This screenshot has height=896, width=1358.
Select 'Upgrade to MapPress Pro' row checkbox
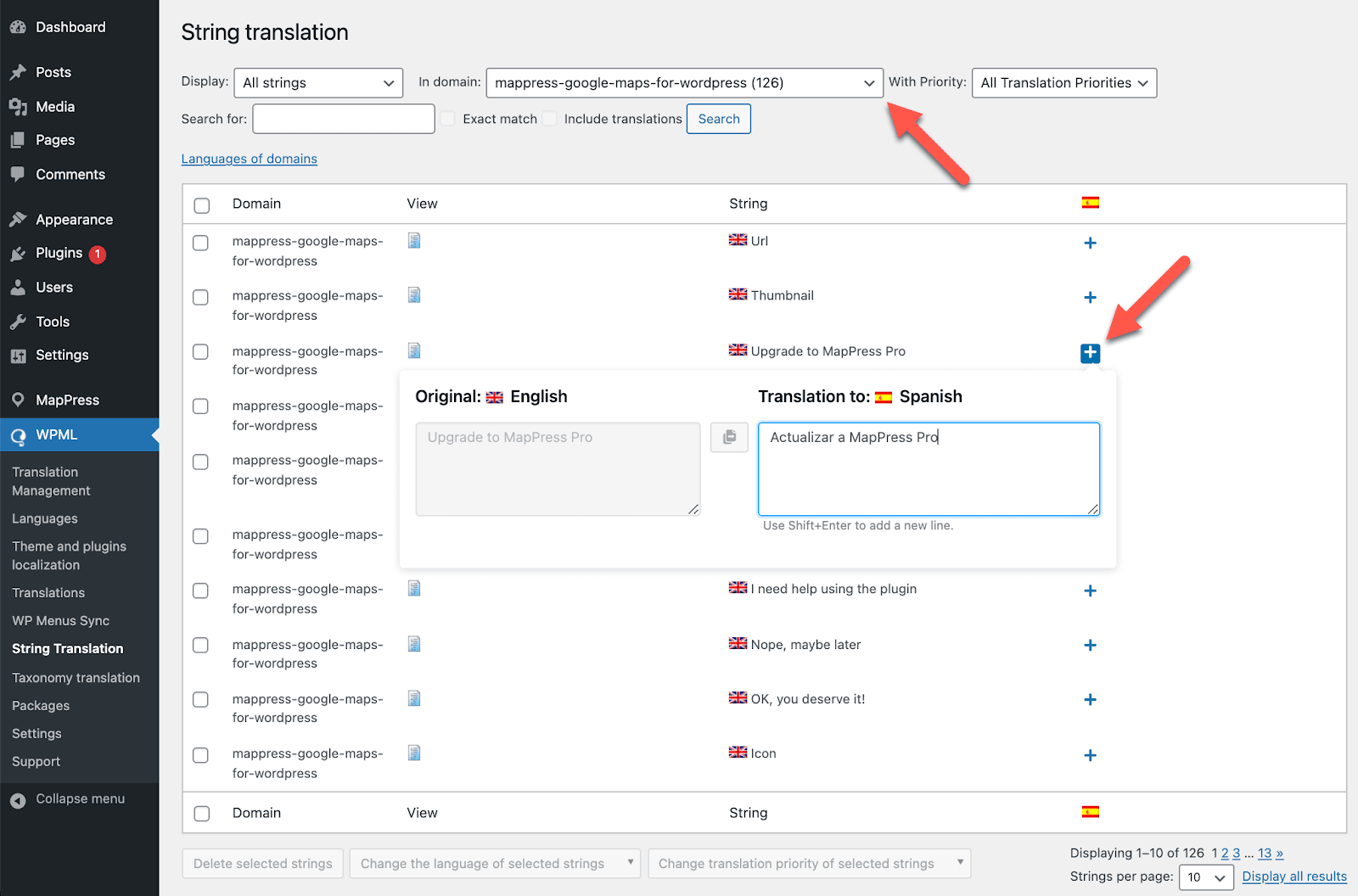point(201,351)
